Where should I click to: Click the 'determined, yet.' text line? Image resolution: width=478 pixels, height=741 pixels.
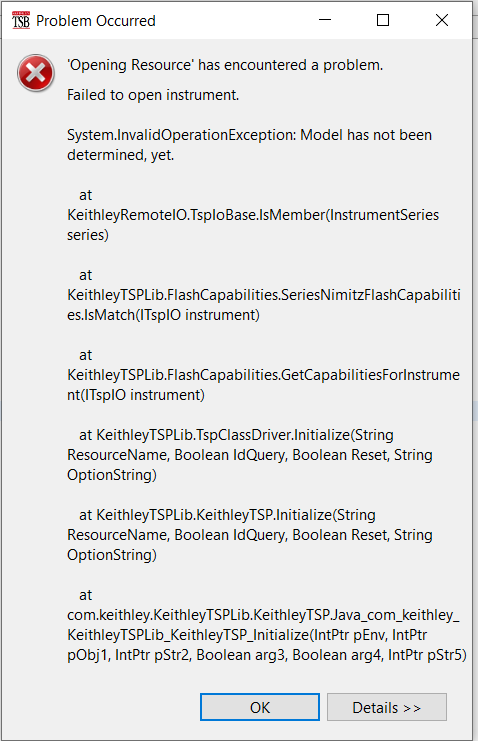tap(121, 155)
